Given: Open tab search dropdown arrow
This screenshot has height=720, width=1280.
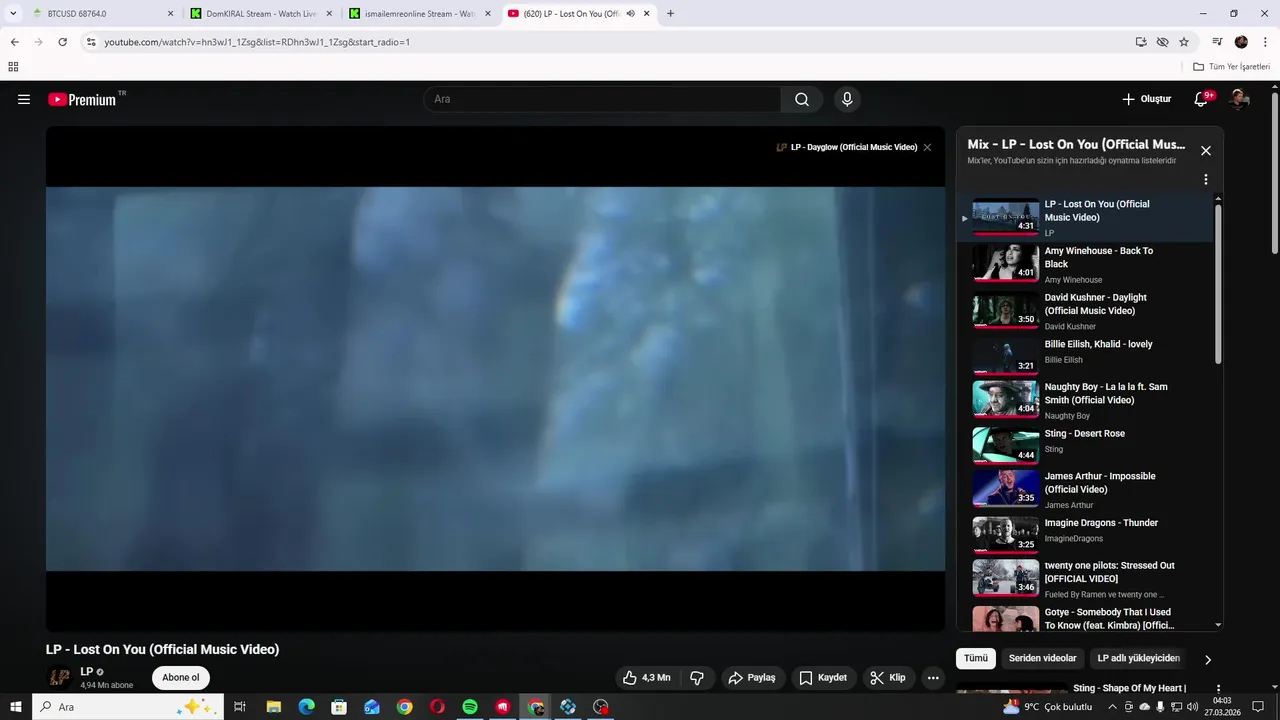Looking at the screenshot, I should click(x=13, y=14).
